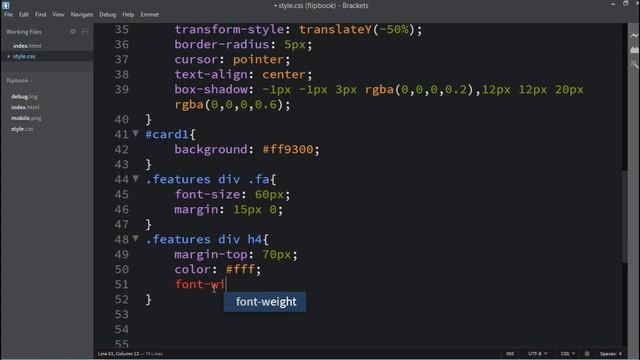Viewport: 640px width, 360px height.
Task: Open debug.log in the project tree
Action: coord(24,97)
